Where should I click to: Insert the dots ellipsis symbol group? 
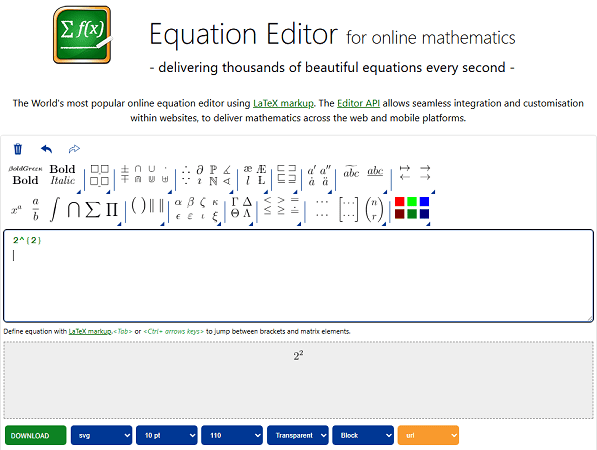tap(322, 209)
